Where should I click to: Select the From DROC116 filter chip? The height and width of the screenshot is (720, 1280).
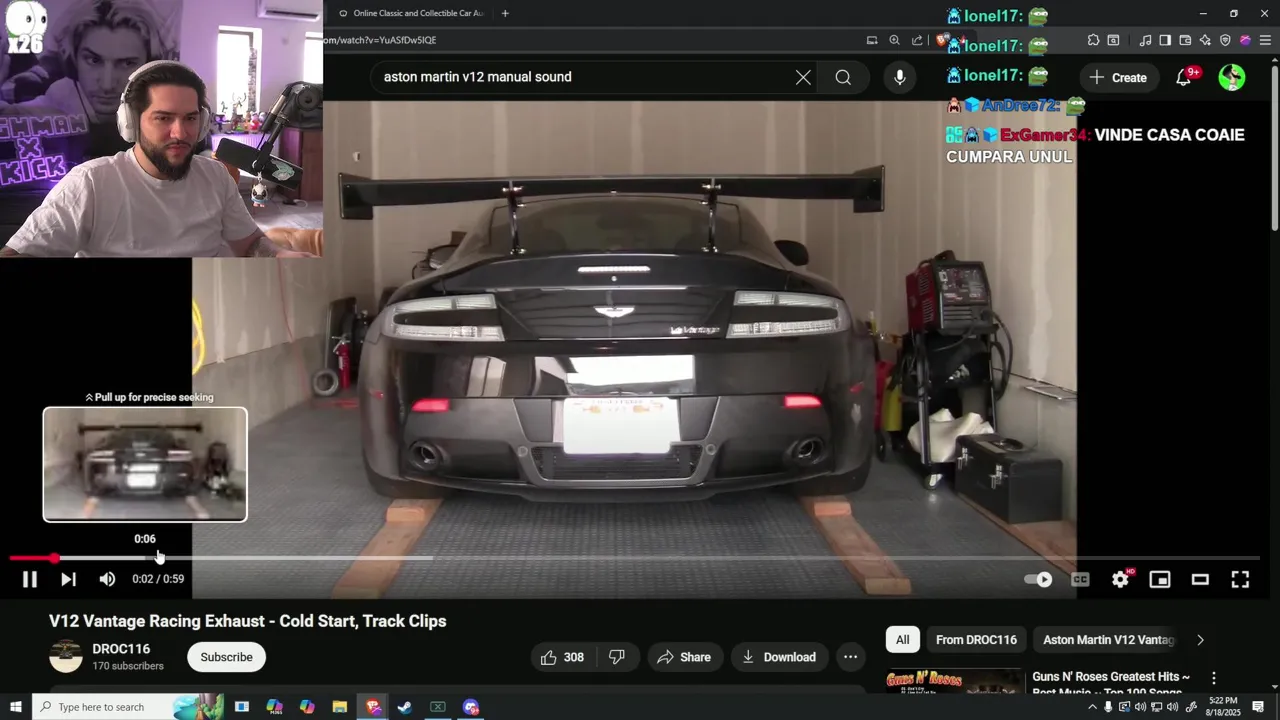click(x=976, y=640)
